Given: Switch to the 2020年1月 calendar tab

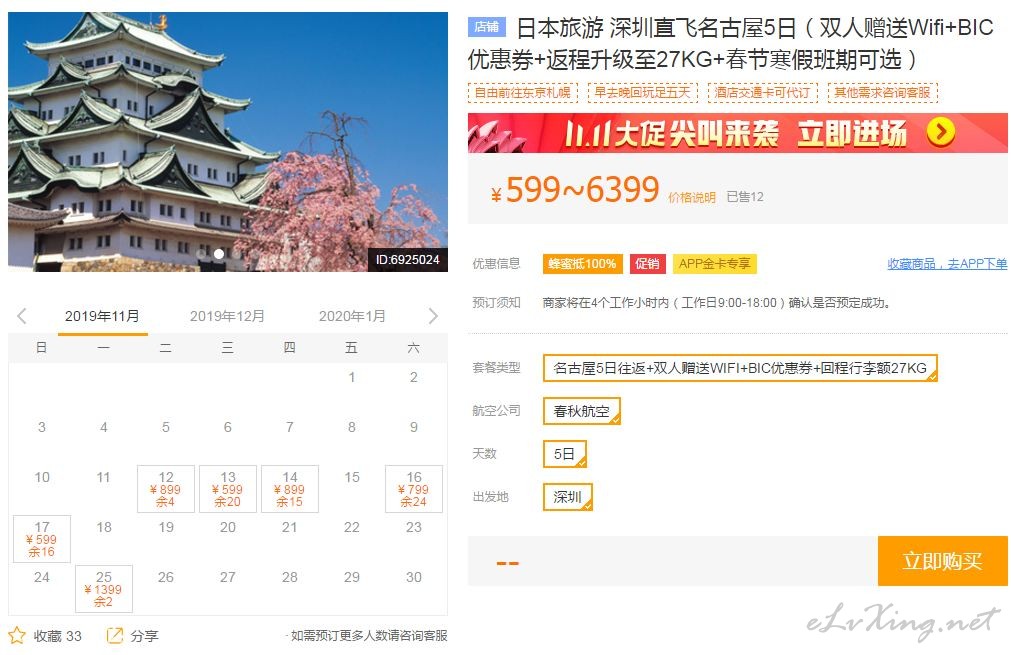Looking at the screenshot, I should tap(352, 316).
